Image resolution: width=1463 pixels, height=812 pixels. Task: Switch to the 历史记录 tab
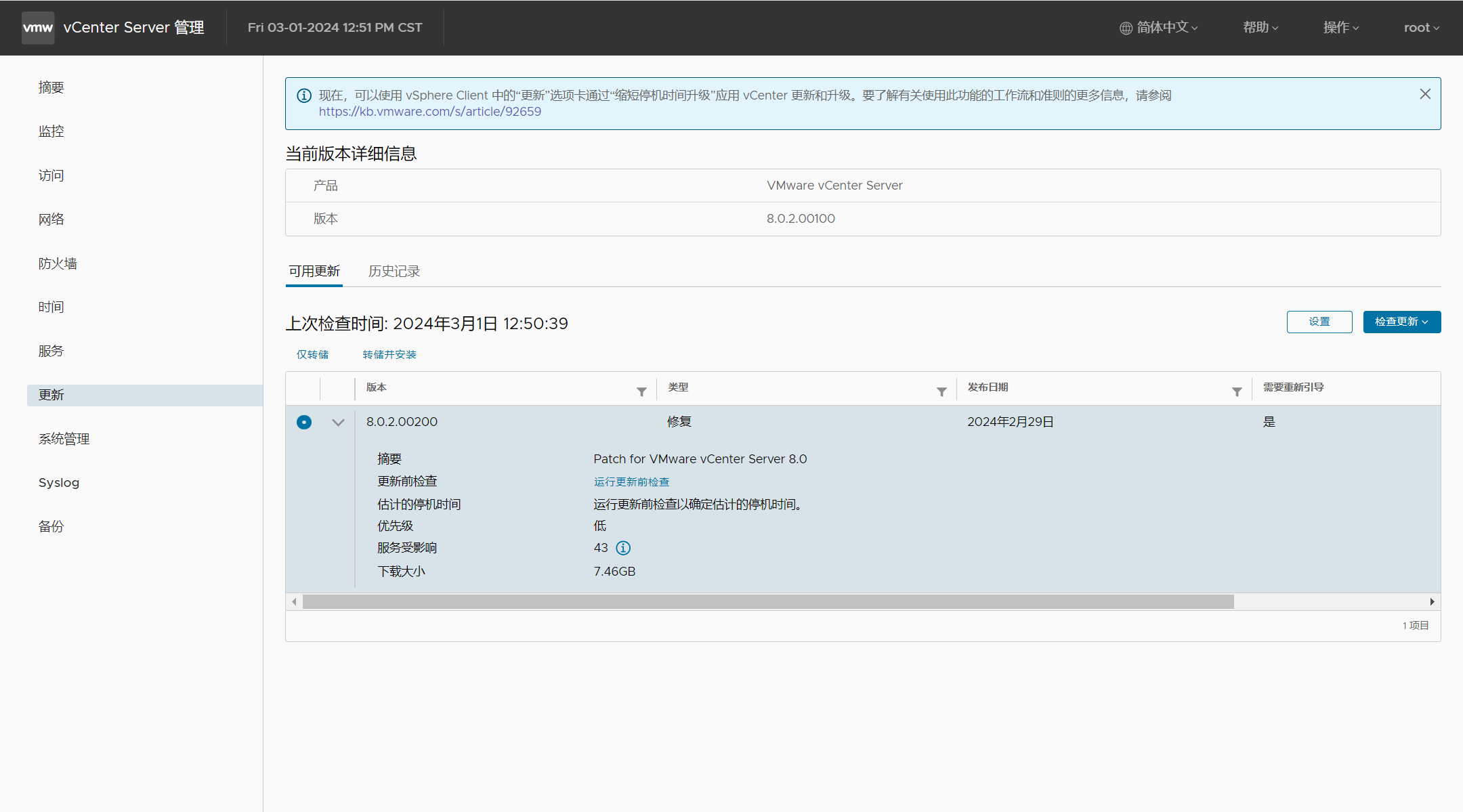pos(394,272)
